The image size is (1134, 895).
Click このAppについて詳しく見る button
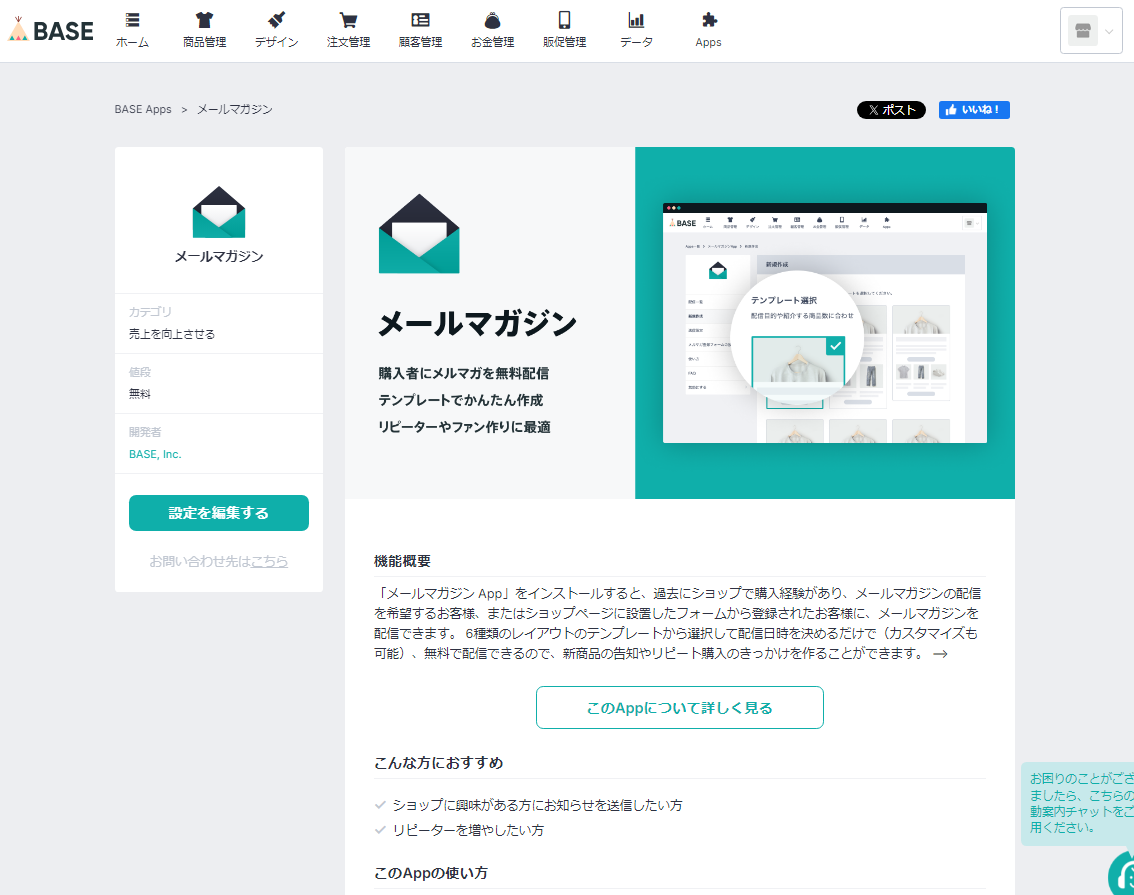coord(680,708)
